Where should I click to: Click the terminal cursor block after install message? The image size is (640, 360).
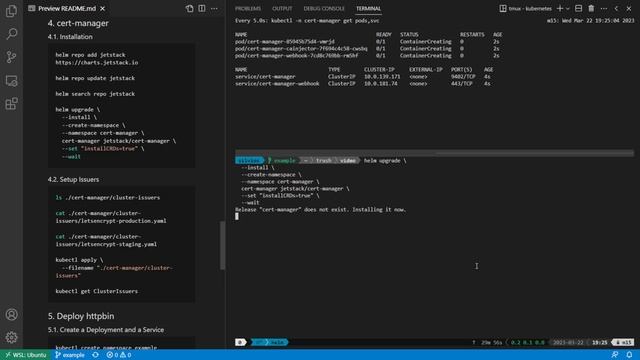tap(237, 216)
